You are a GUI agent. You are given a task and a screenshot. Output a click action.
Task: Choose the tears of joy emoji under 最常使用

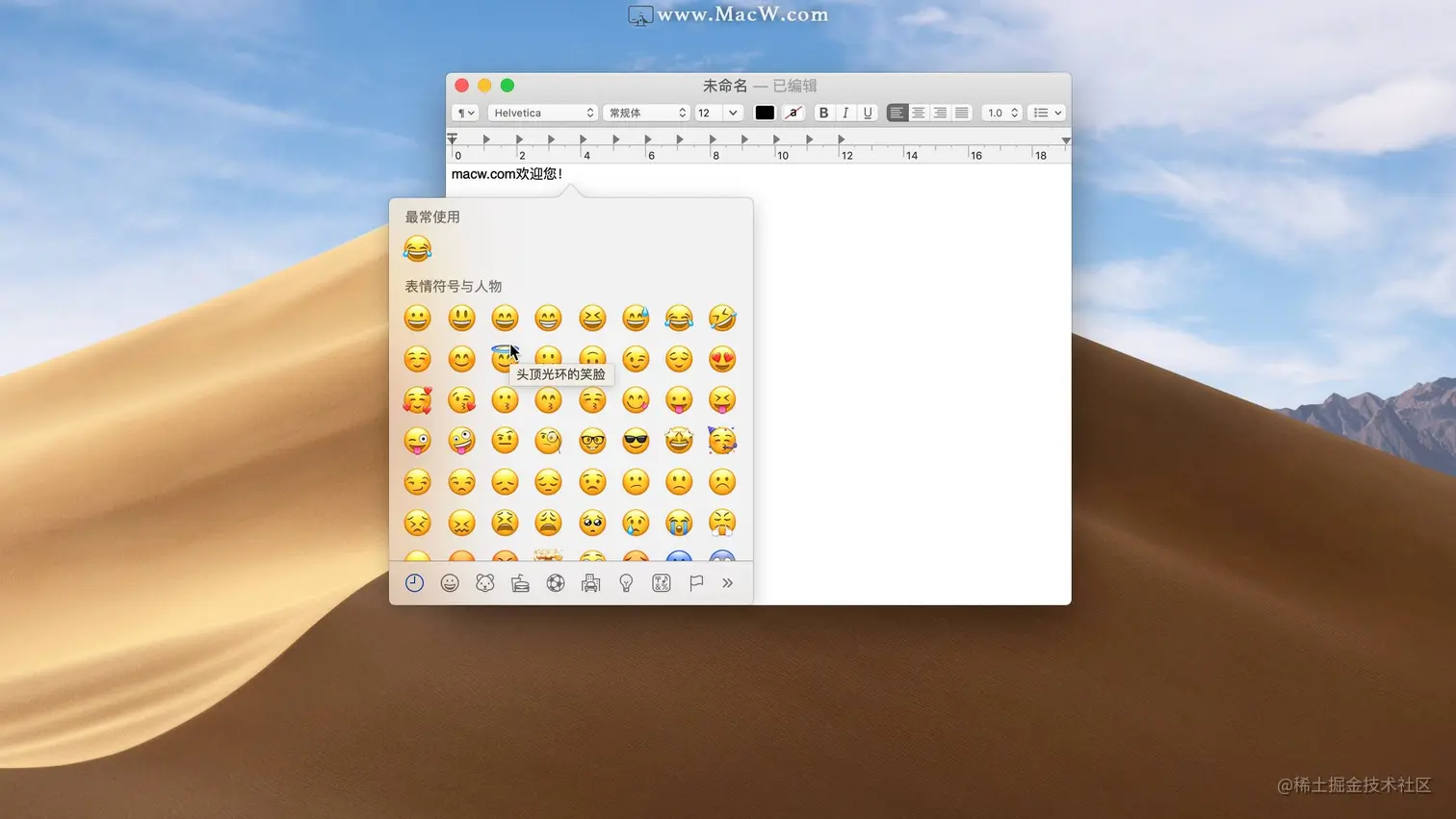[417, 249]
